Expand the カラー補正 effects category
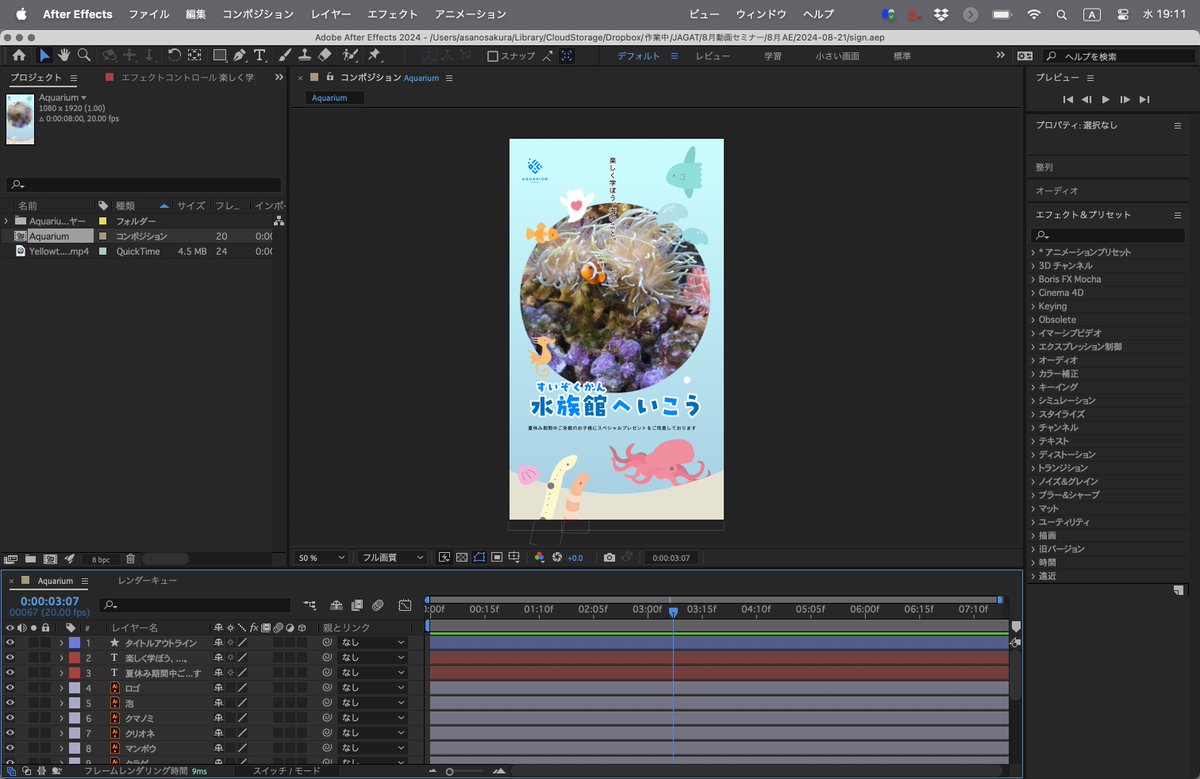 coord(1033,374)
